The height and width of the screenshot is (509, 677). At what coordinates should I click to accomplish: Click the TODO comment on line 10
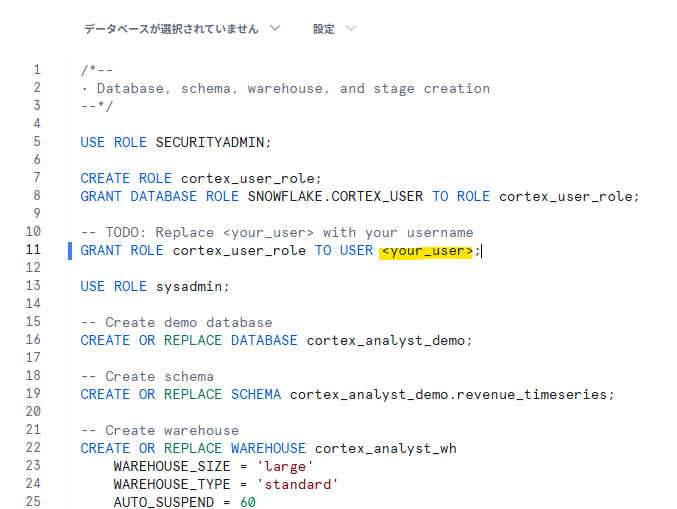[277, 233]
